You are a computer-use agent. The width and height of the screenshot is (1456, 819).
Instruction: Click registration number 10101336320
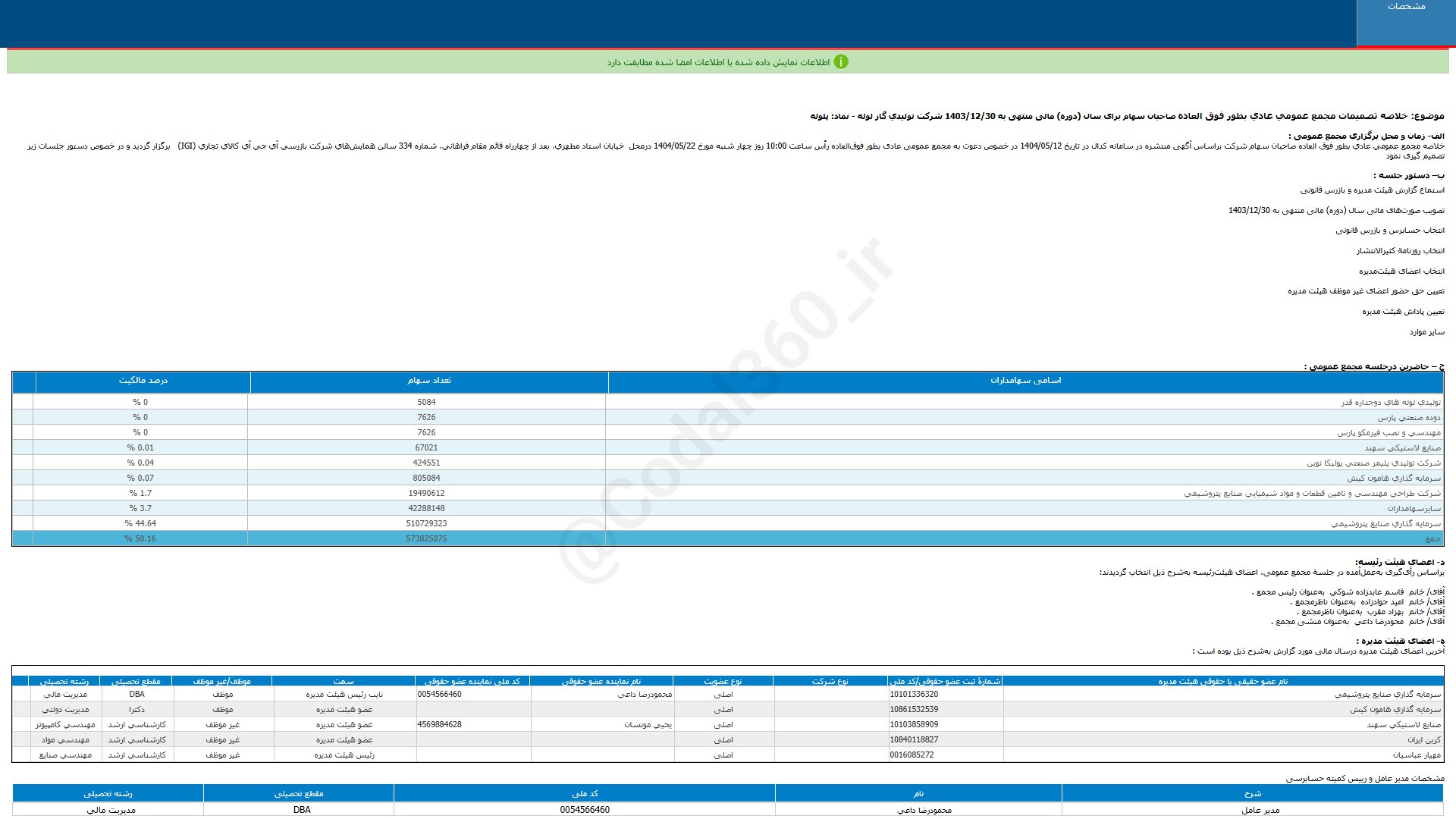pos(914,695)
